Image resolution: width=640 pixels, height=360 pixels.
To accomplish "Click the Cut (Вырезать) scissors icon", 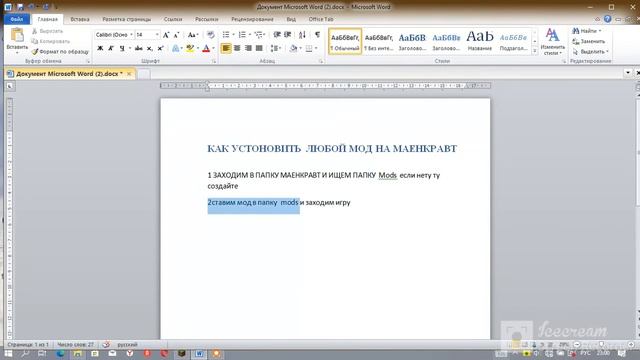I will click(x=35, y=31).
